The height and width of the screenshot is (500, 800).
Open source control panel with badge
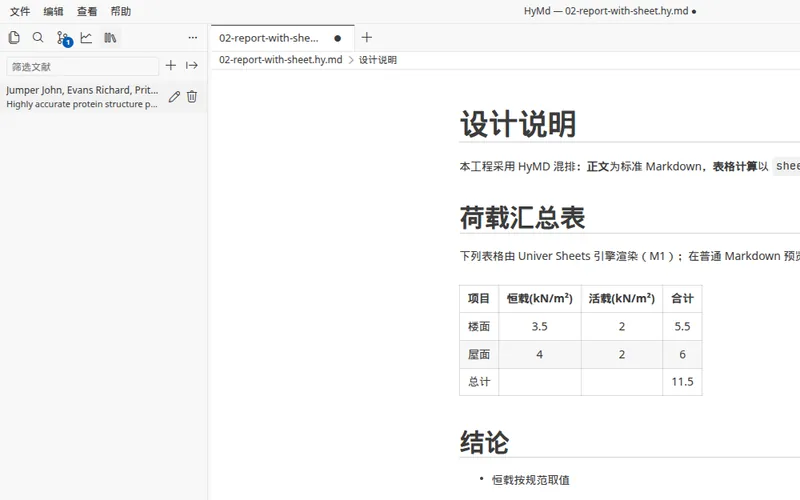pyautogui.click(x=64, y=38)
